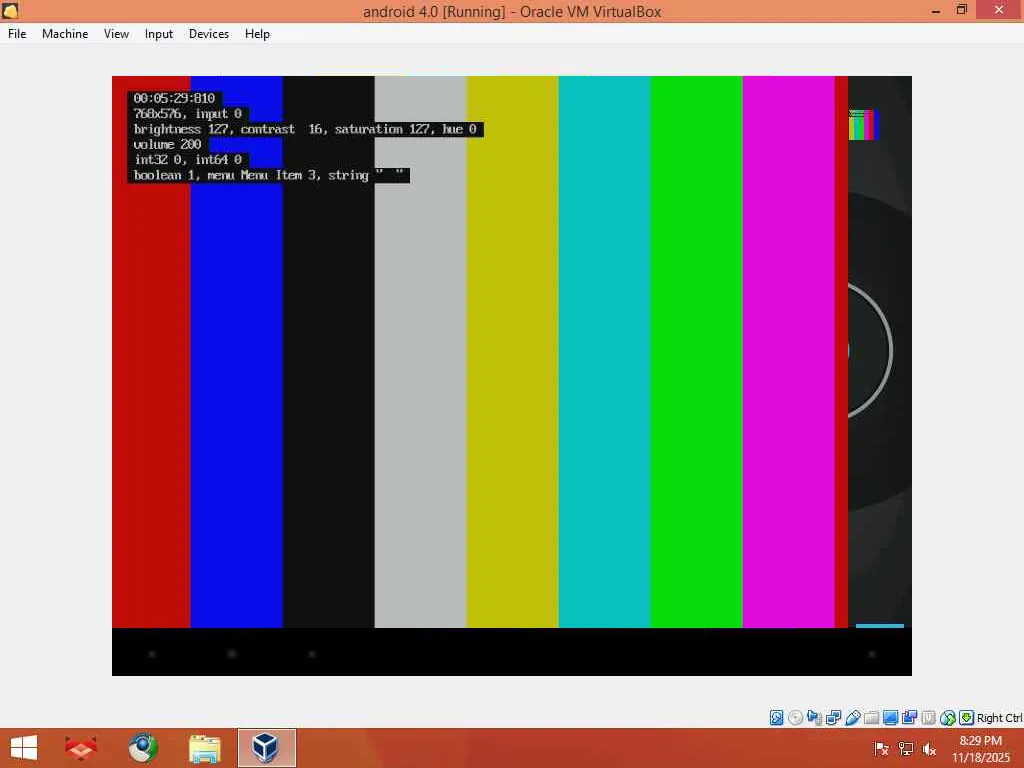
Task: Click the 'int32 0, int64 0' text
Action: [188, 159]
